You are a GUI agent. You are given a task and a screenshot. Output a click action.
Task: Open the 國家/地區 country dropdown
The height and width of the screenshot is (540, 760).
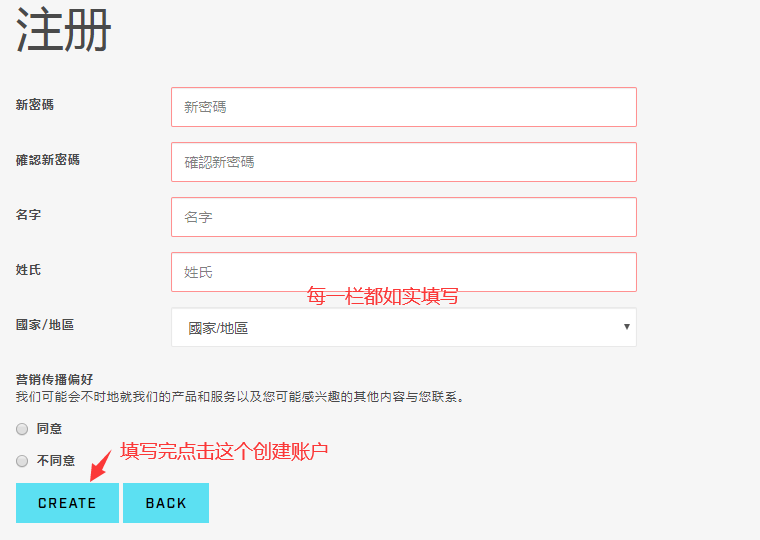tap(403, 327)
